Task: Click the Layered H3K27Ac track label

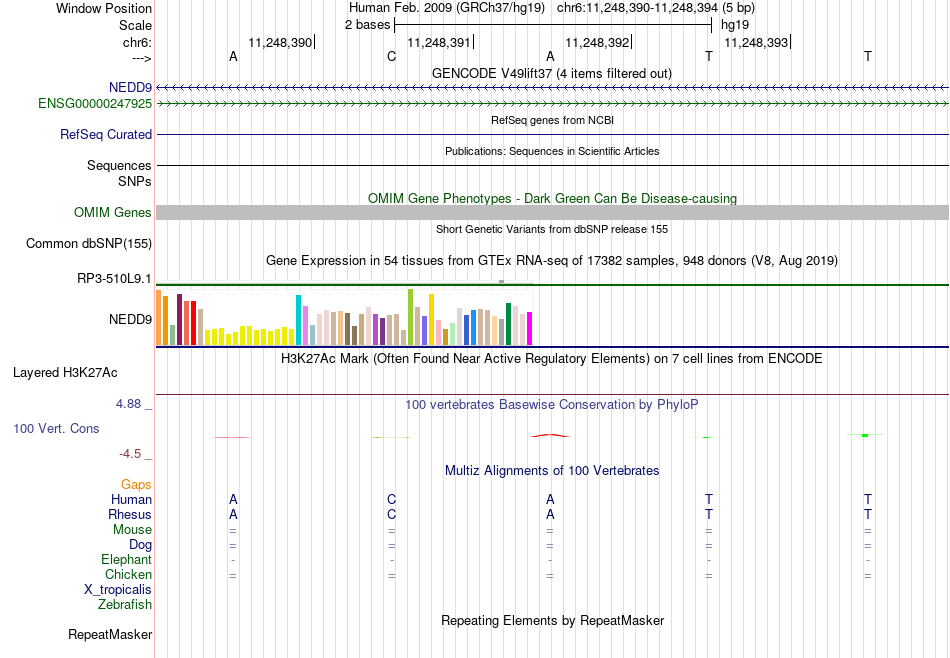Action: click(x=65, y=373)
